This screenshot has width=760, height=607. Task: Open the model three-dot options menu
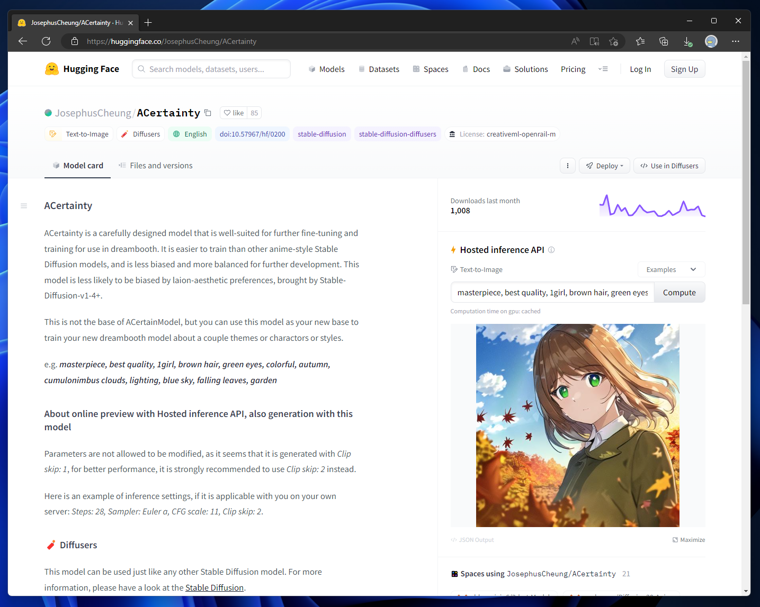(568, 166)
